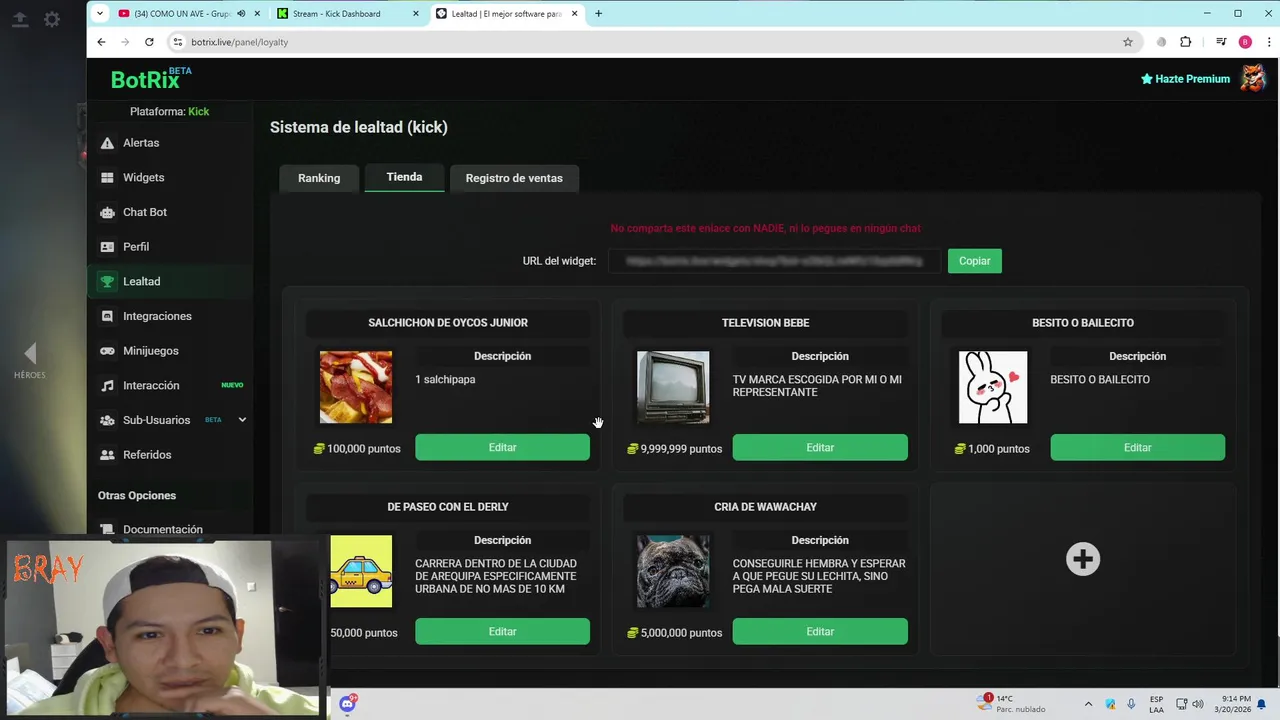
Task: Open Integraciones in sidebar
Action: tap(157, 316)
